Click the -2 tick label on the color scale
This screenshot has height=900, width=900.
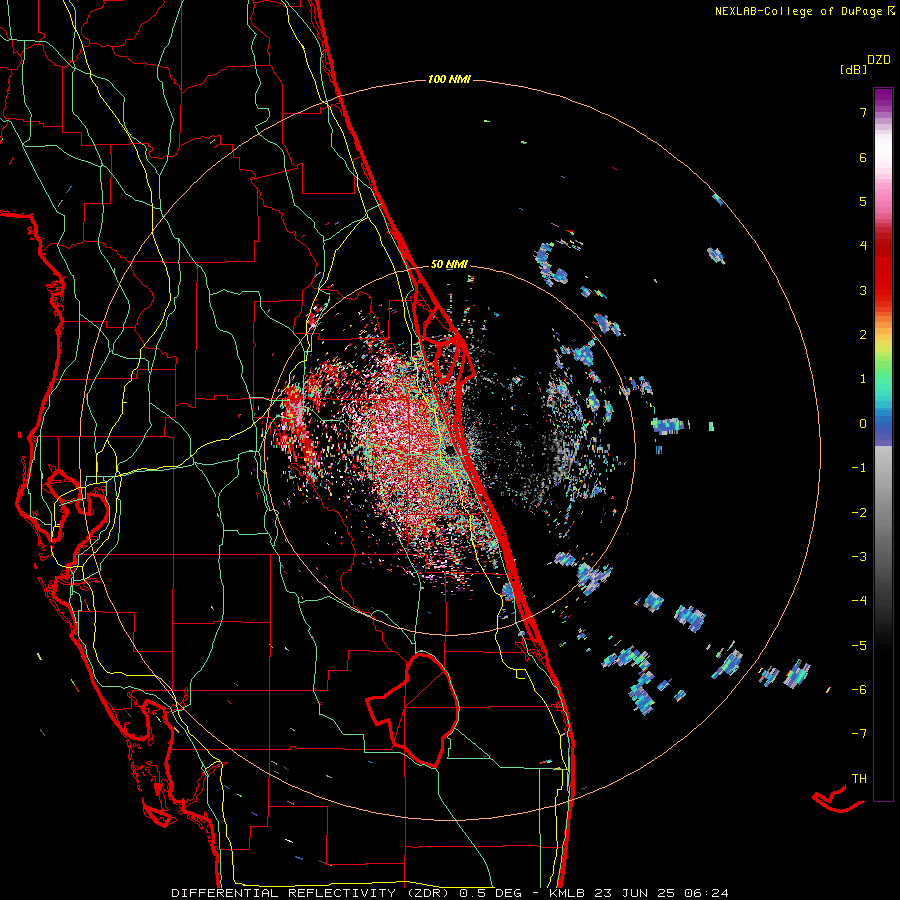coord(859,513)
